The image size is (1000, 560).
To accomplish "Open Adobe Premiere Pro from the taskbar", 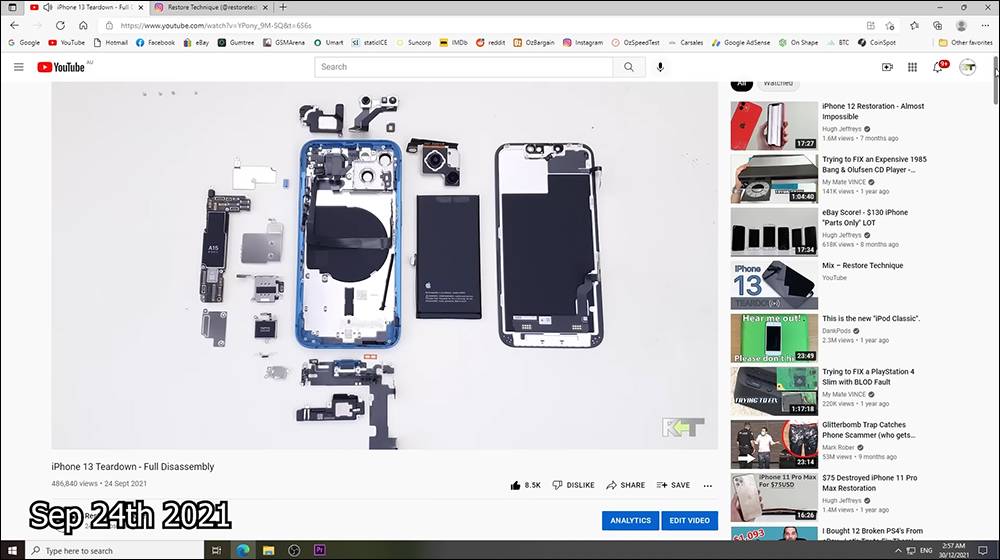I will [321, 550].
